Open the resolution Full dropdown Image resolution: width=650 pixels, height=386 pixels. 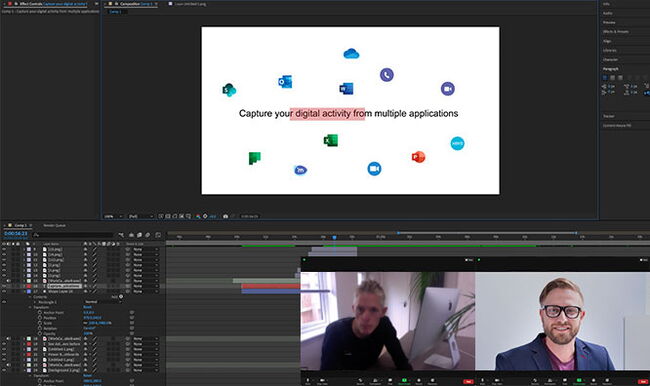pyautogui.click(x=141, y=216)
